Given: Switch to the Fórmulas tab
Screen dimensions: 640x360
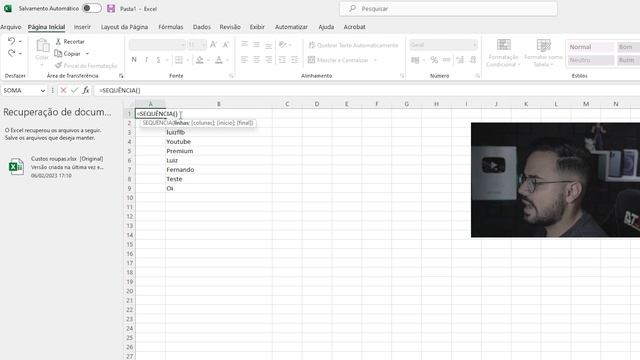Looking at the screenshot, I should click(171, 27).
